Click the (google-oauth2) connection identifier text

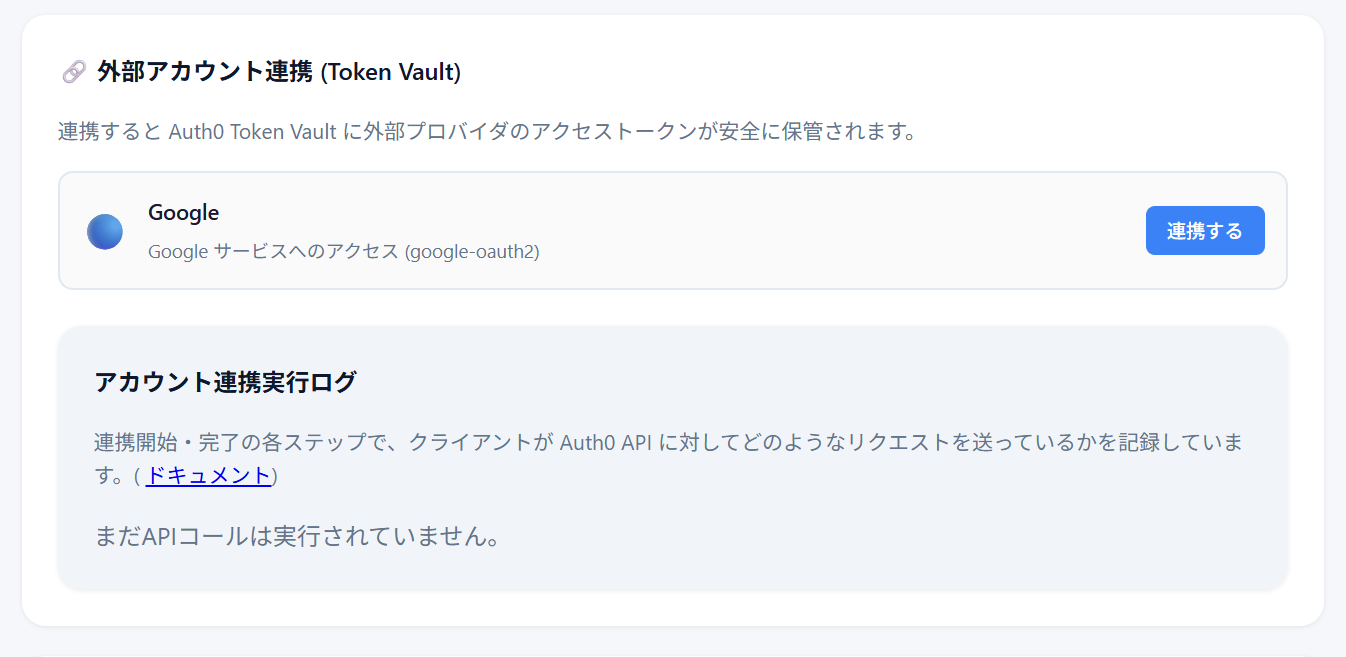coord(472,252)
